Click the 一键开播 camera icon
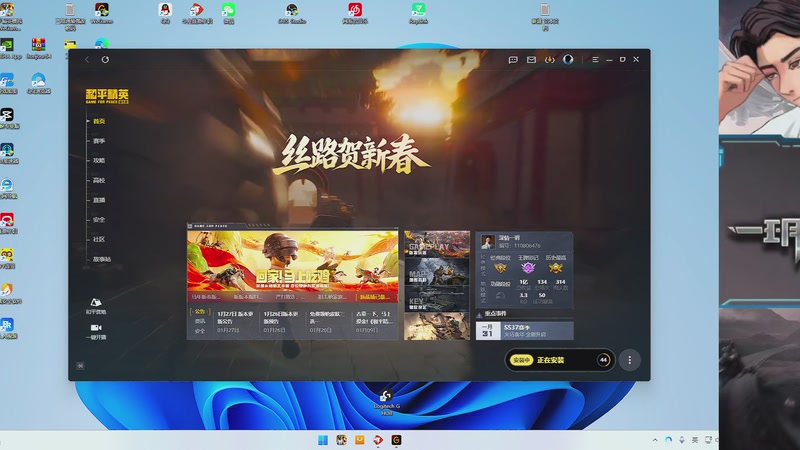The width and height of the screenshot is (800, 450). point(96,332)
